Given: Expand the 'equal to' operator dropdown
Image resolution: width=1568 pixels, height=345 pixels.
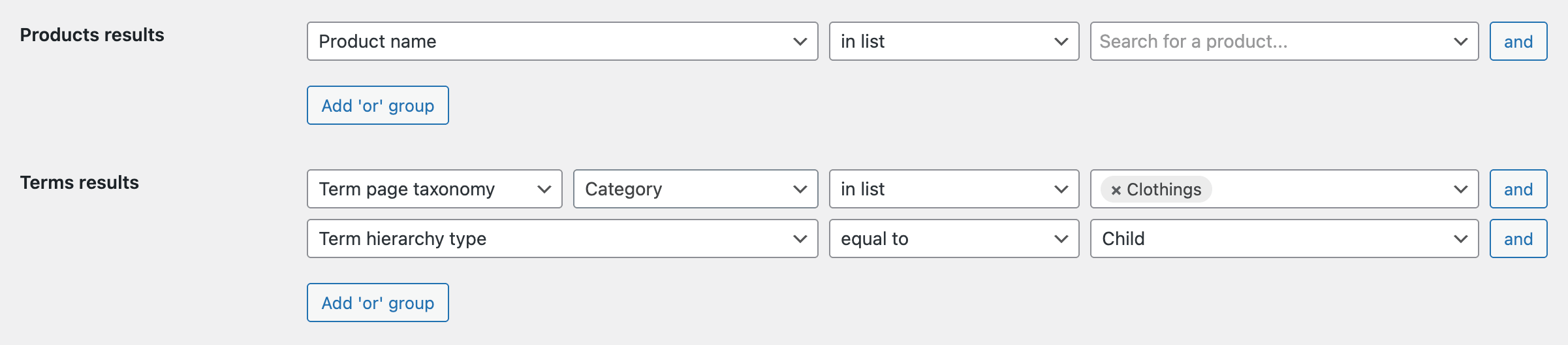Looking at the screenshot, I should (x=954, y=238).
